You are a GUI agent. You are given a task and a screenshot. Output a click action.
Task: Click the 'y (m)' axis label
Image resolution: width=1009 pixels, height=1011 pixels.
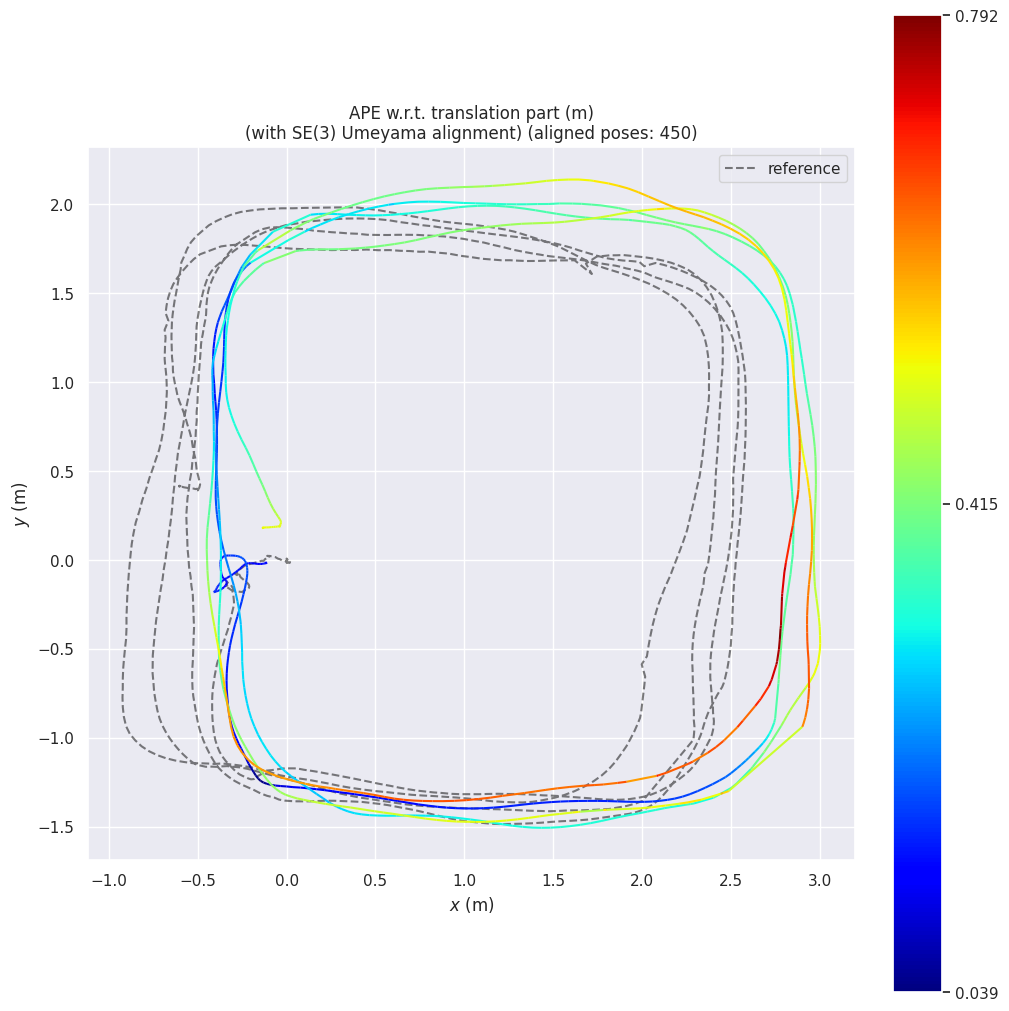(x=20, y=504)
